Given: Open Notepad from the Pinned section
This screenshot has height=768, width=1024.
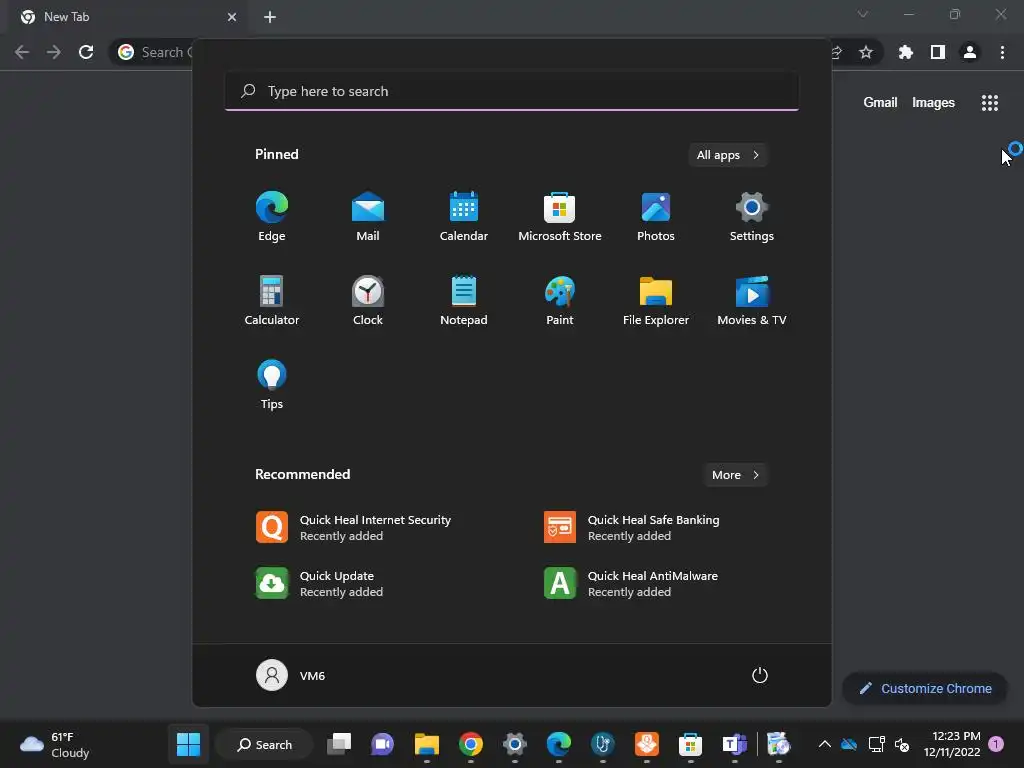Looking at the screenshot, I should click(x=464, y=300).
